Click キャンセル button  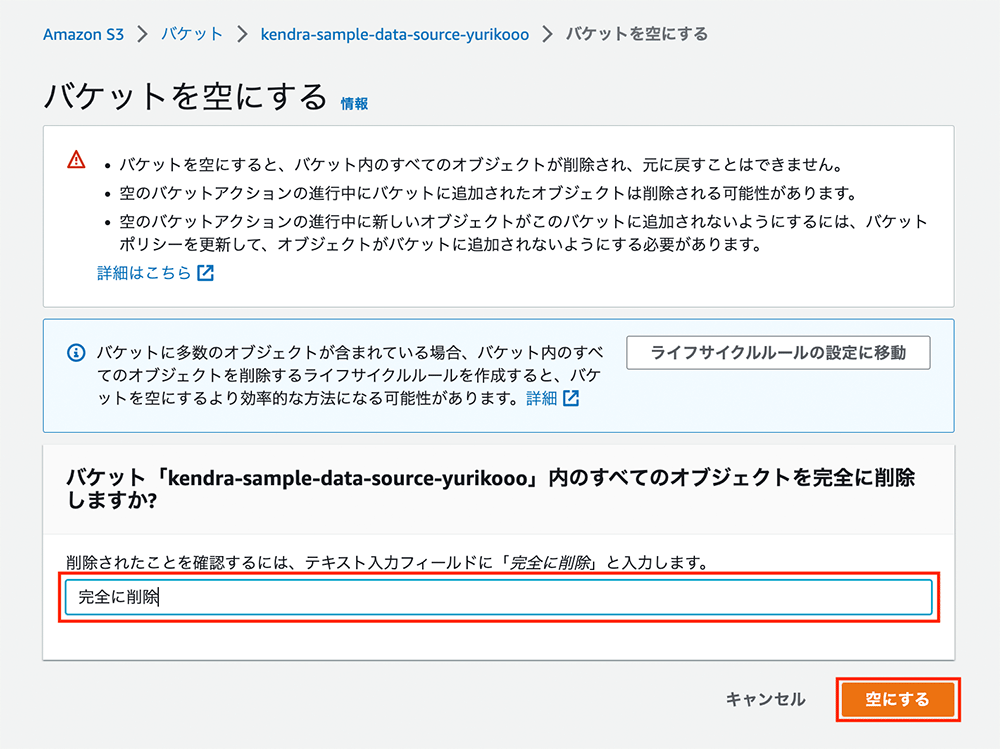tap(765, 699)
